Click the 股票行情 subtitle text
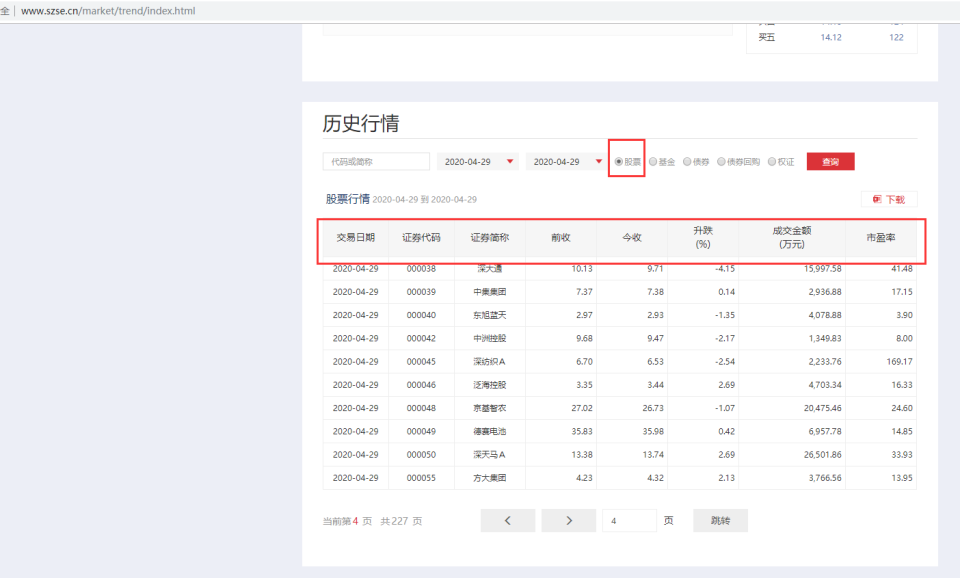The image size is (960, 578). tap(348, 199)
